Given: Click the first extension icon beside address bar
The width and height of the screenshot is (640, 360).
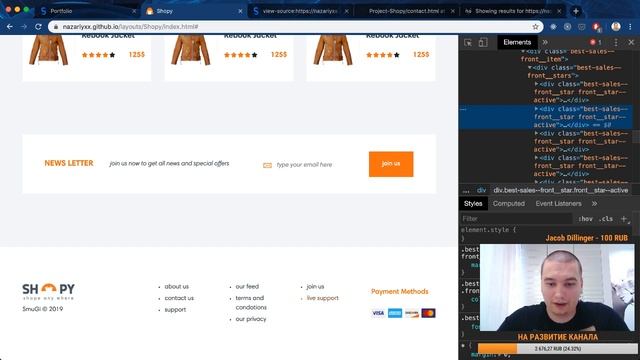Looking at the screenshot, I should coord(553,27).
